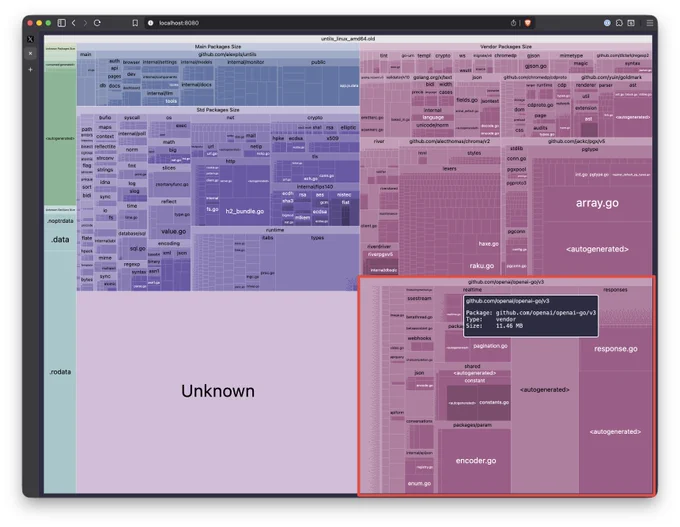Click the enum.go file block
This screenshot has width=680, height=527.
click(419, 484)
